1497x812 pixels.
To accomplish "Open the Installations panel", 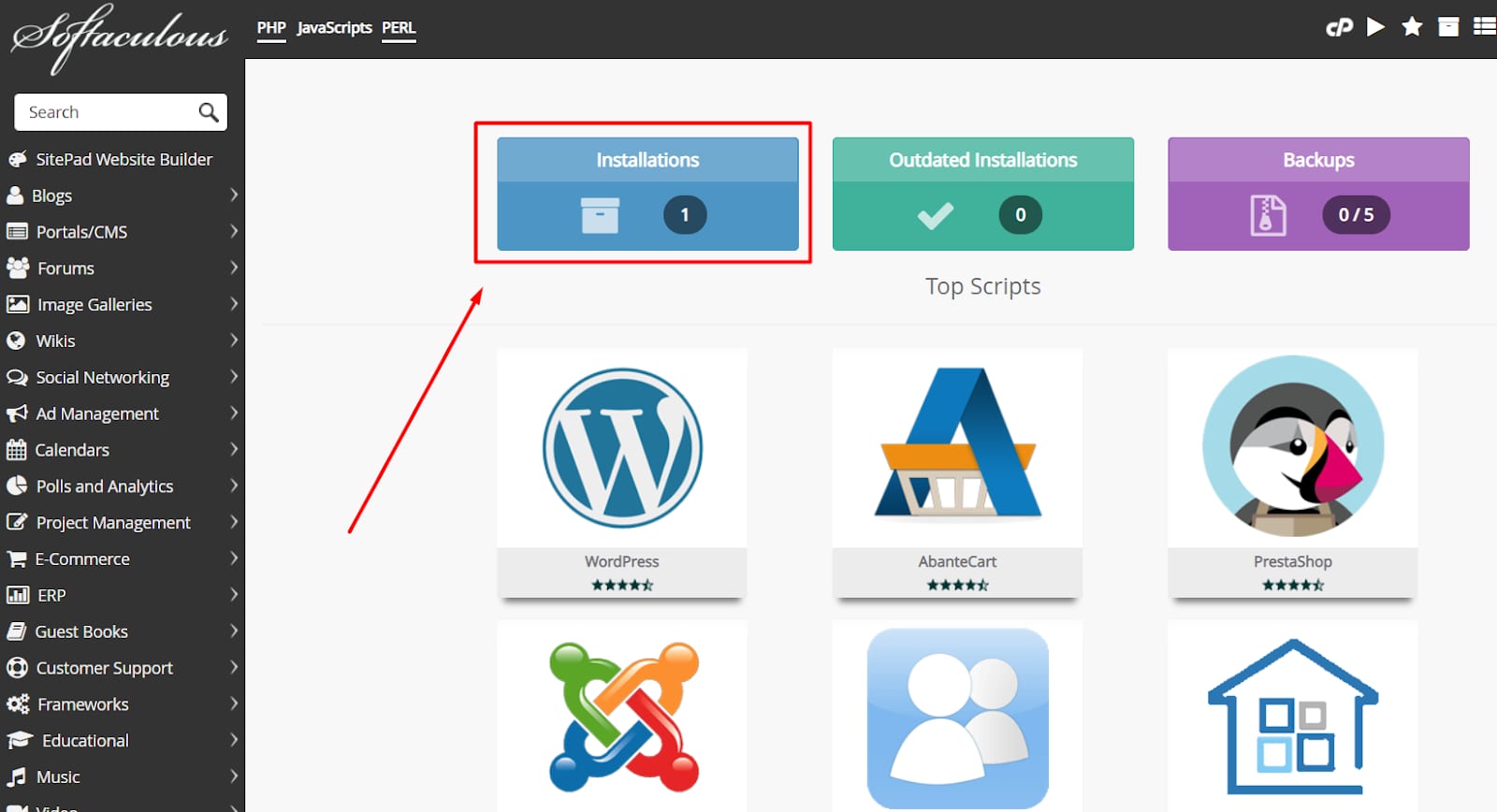I will pos(647,195).
